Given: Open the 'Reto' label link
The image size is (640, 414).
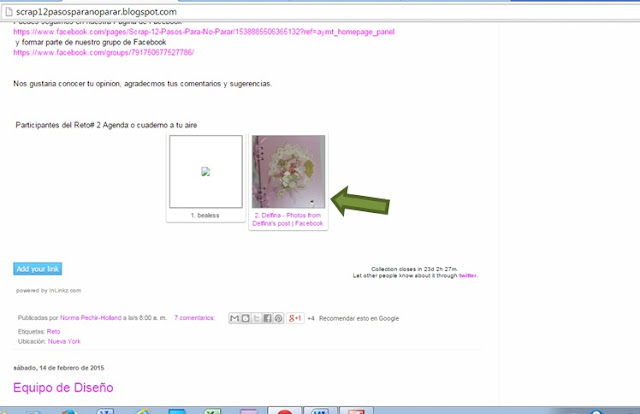Looking at the screenshot, I should click(x=53, y=332).
